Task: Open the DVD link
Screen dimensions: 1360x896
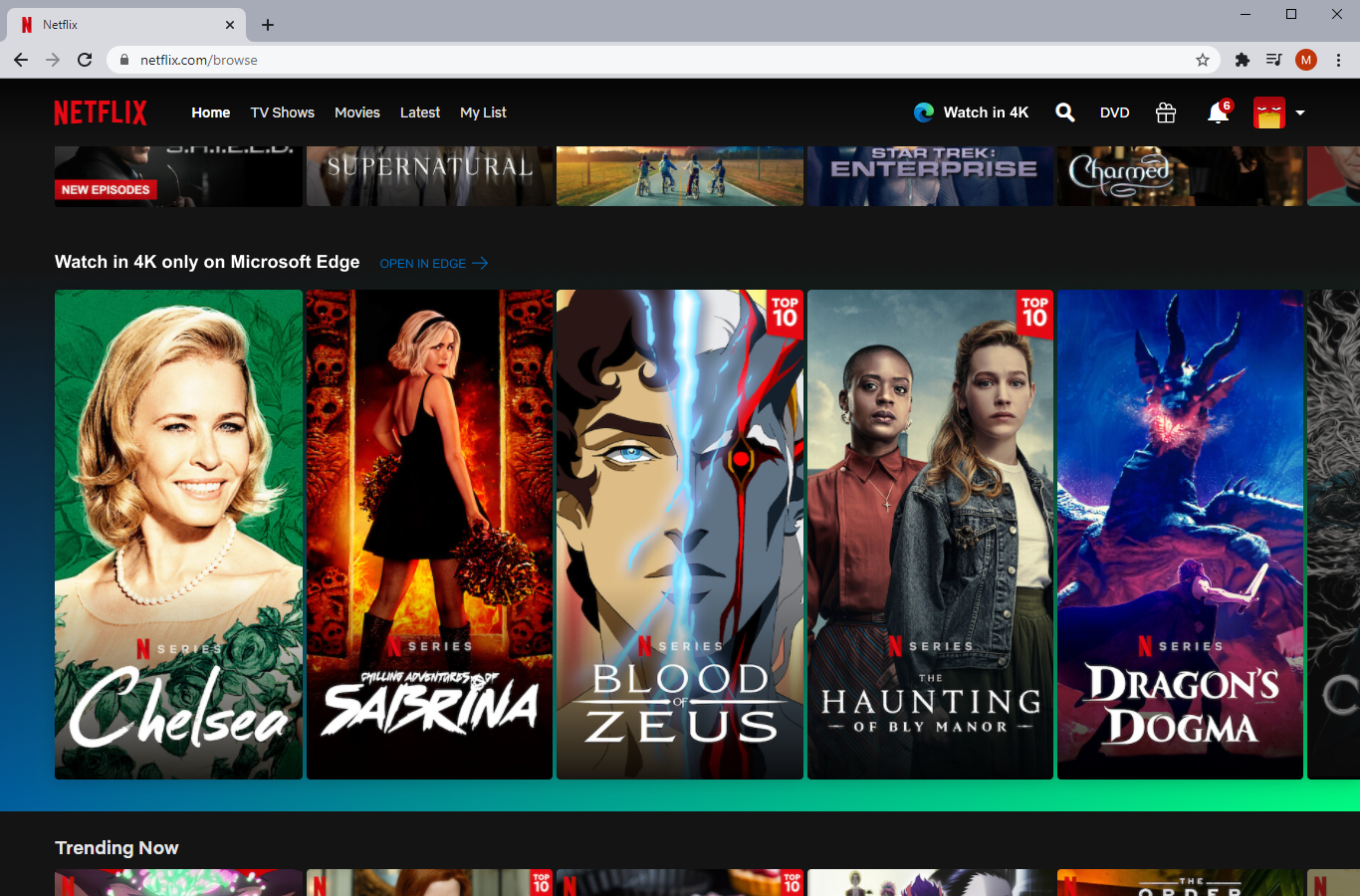Action: 1115,112
